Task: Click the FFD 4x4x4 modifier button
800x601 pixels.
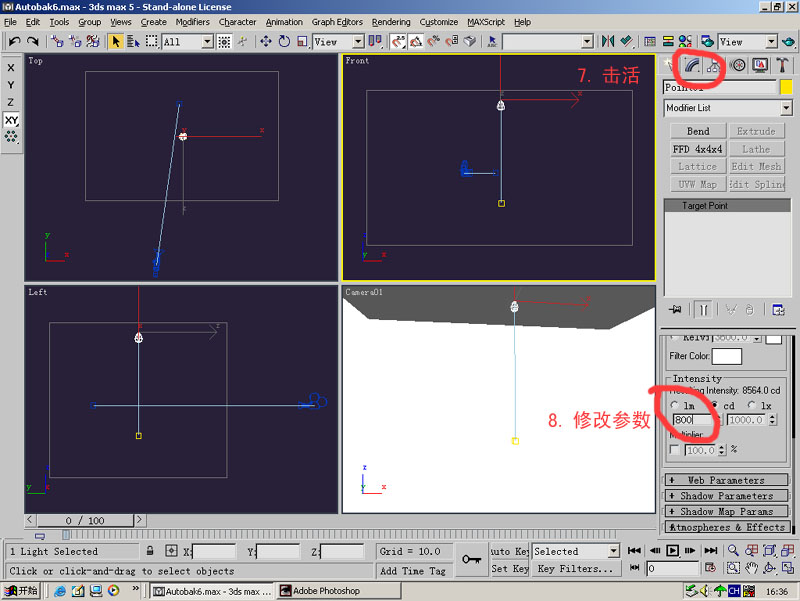Action: pyautogui.click(x=698, y=149)
